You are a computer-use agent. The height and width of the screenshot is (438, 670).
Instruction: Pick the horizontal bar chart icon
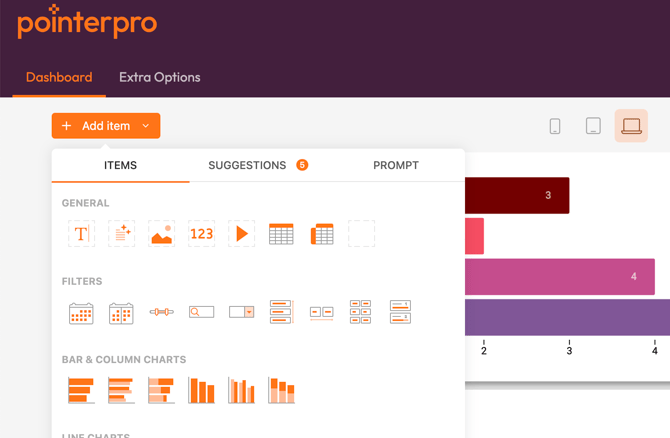point(81,390)
